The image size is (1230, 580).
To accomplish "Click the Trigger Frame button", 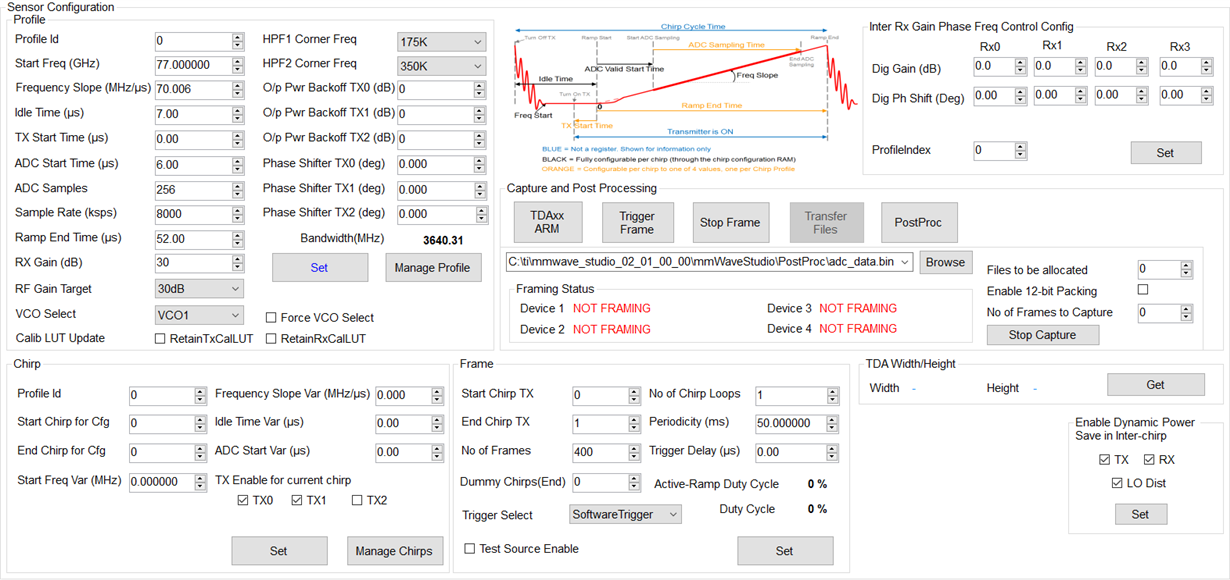I will (637, 222).
